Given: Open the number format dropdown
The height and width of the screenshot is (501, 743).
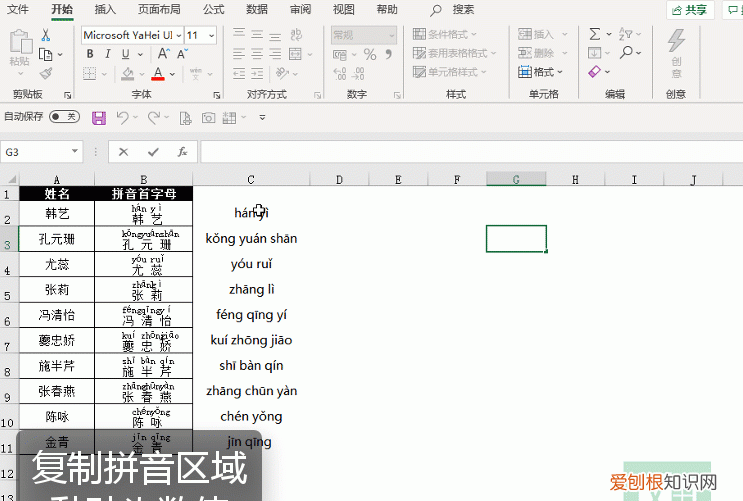Looking at the screenshot, I should click(392, 35).
